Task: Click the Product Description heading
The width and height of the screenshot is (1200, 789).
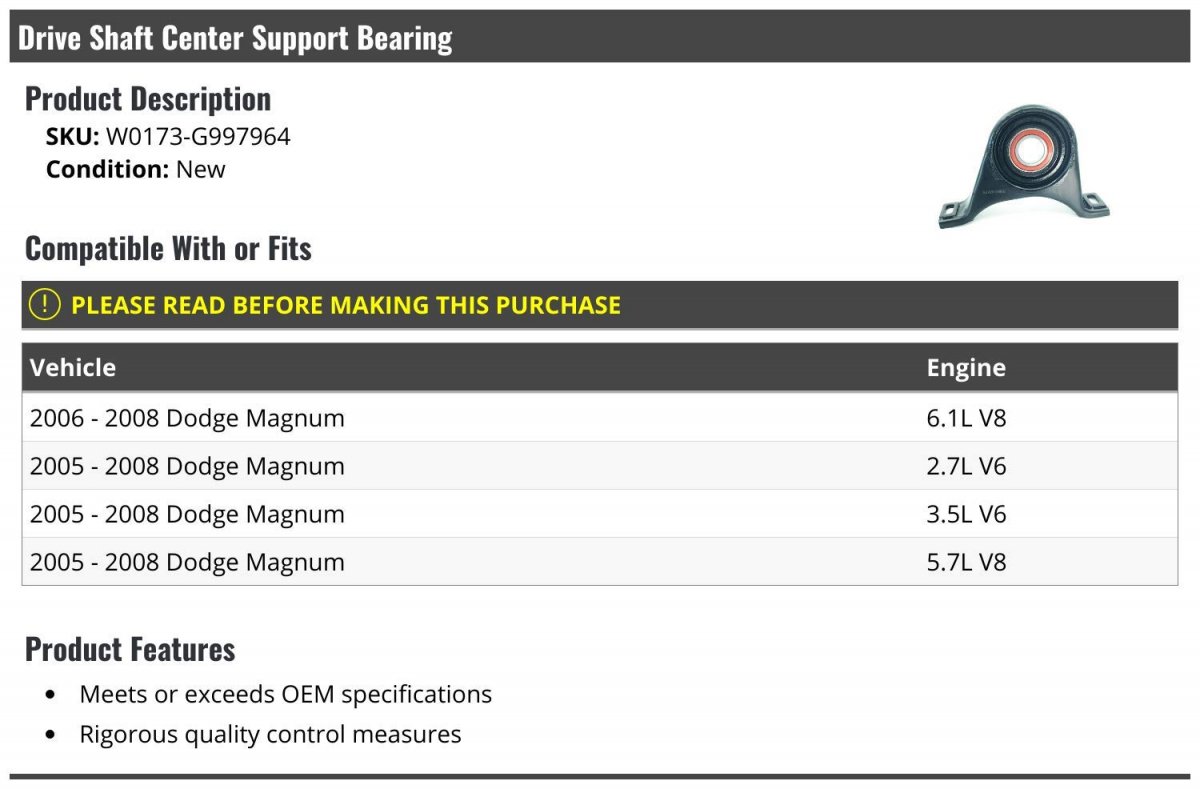Action: pos(148,99)
